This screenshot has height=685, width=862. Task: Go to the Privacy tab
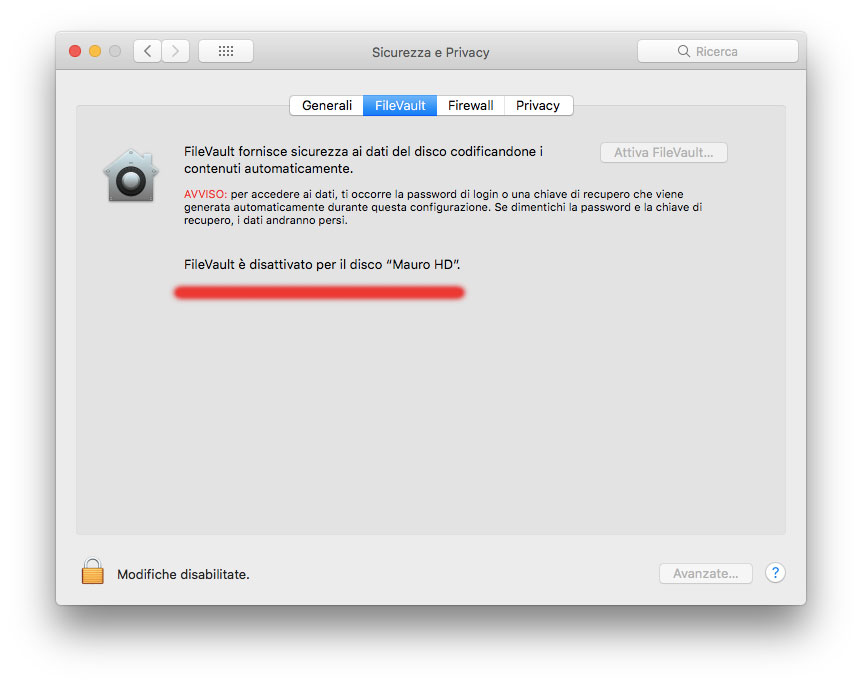538,106
